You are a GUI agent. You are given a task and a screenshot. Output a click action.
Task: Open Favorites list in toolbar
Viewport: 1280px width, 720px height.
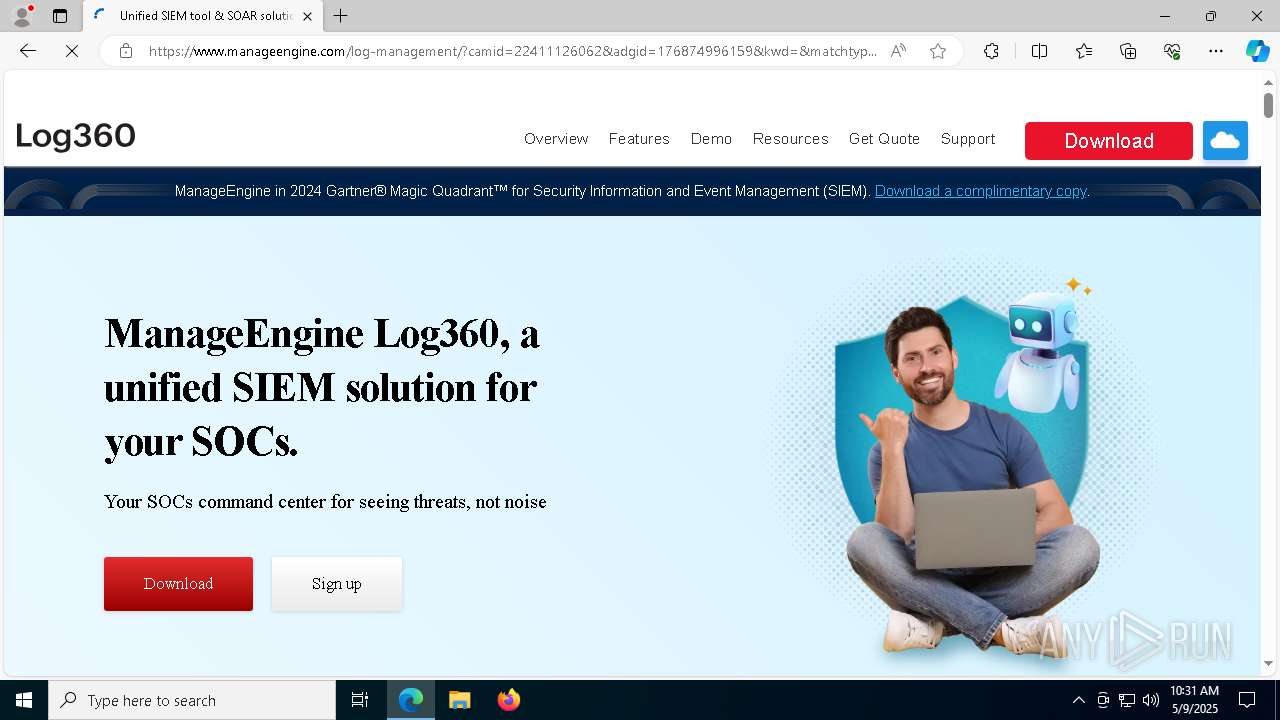point(1084,51)
